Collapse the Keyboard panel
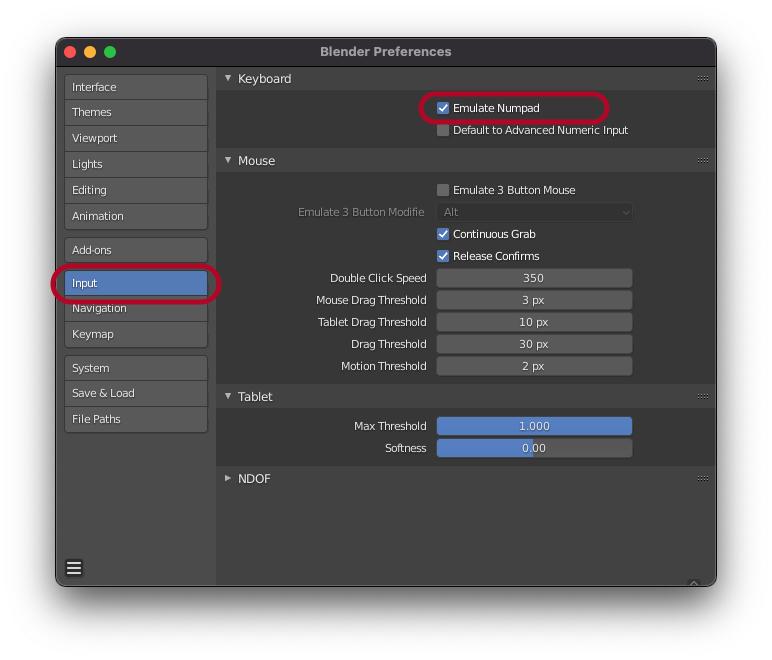The image size is (772, 660). click(x=228, y=78)
